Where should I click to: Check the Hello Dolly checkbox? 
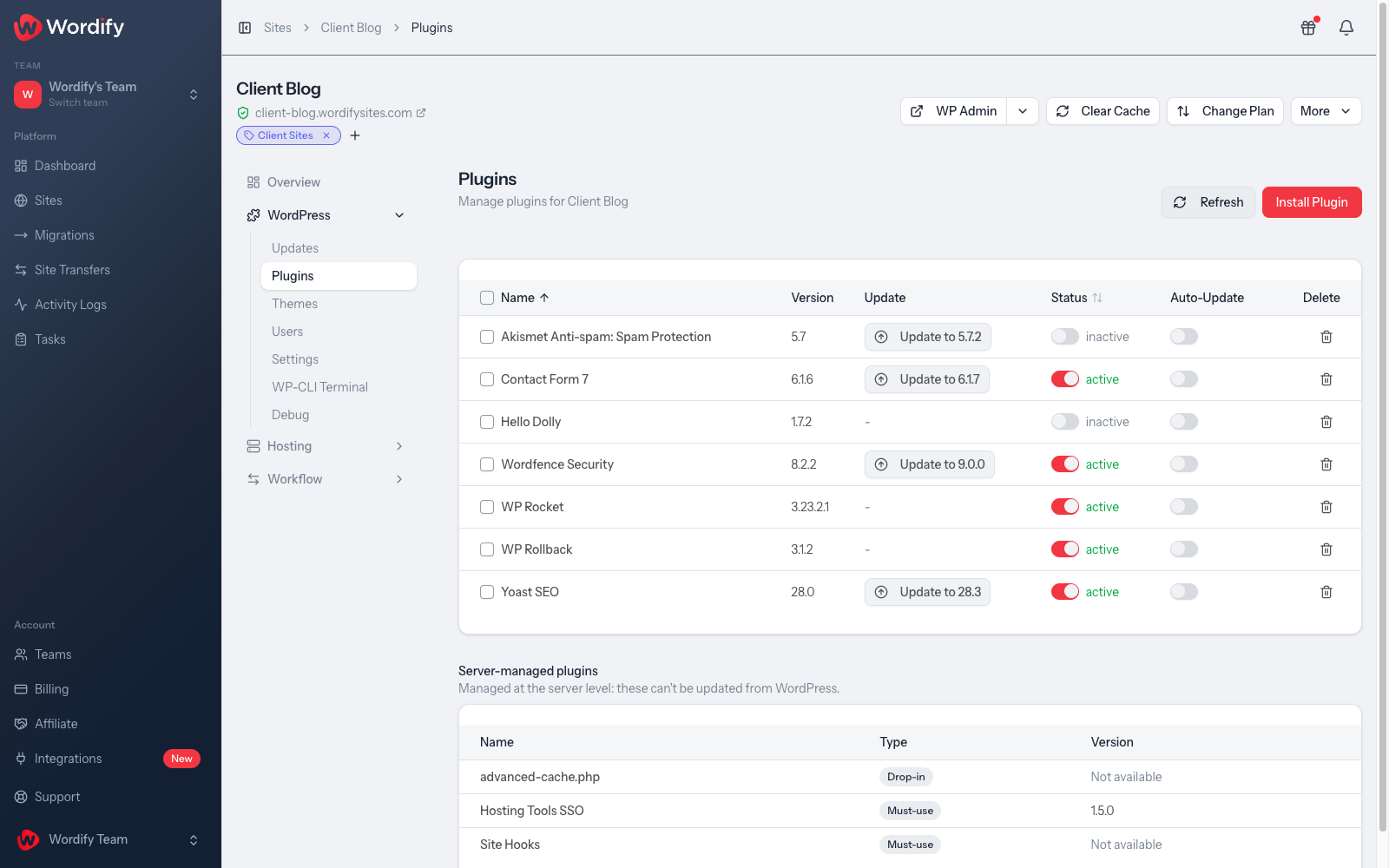(487, 422)
